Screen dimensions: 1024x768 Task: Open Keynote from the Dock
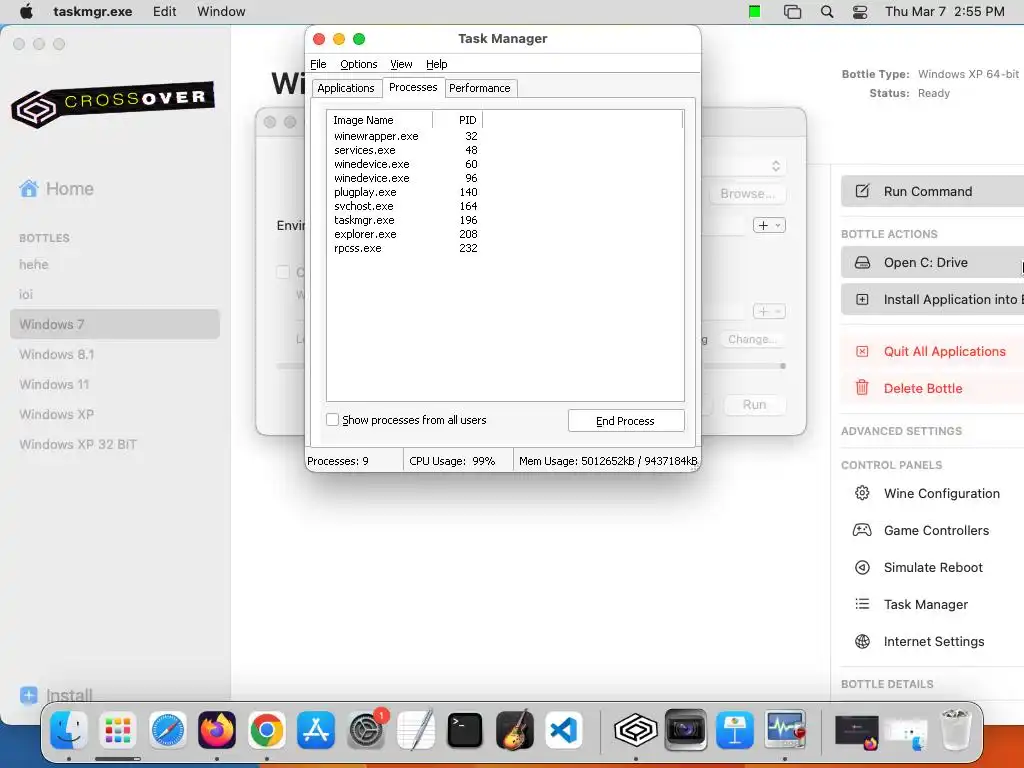(x=735, y=729)
